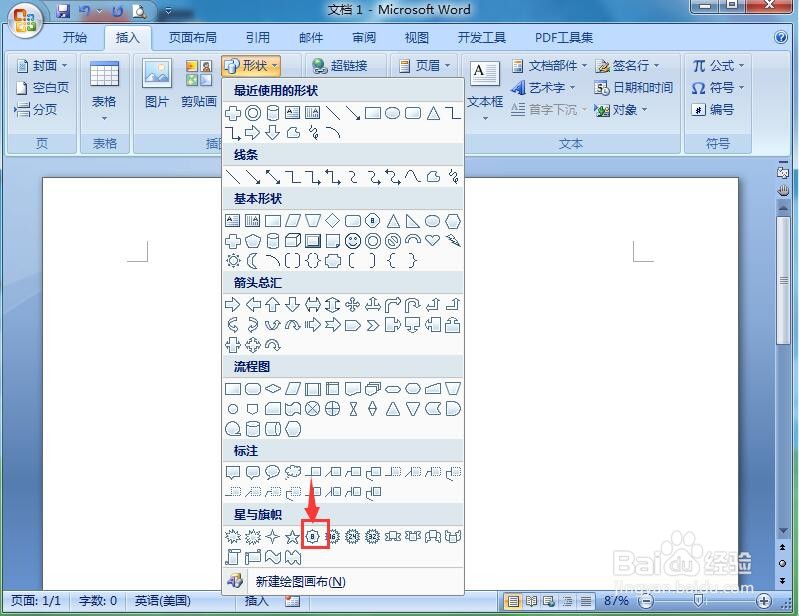Click the Office button
The width and height of the screenshot is (799, 616).
tap(25, 21)
